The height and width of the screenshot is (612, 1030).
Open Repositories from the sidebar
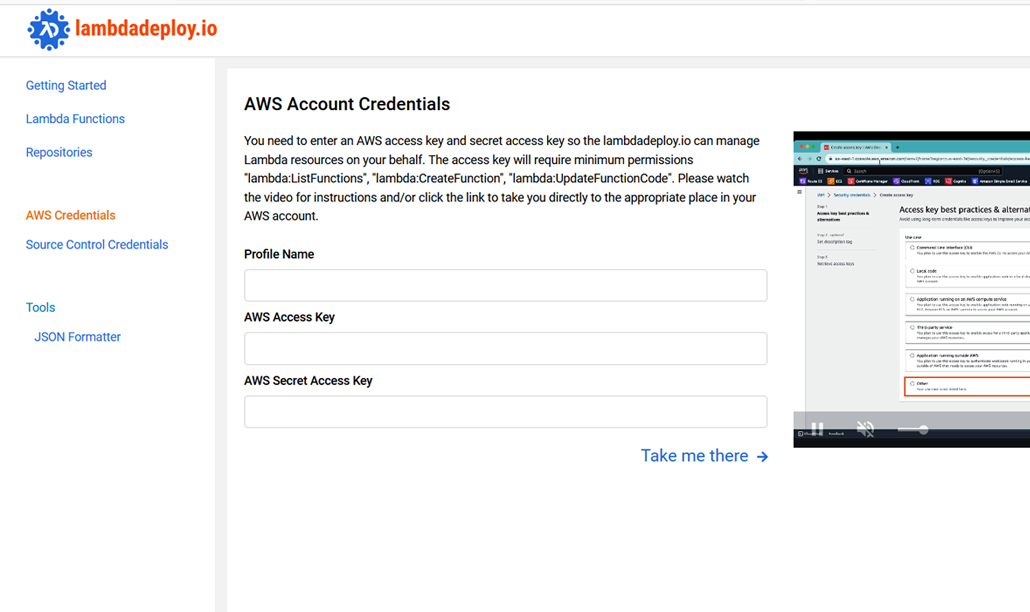tap(59, 153)
